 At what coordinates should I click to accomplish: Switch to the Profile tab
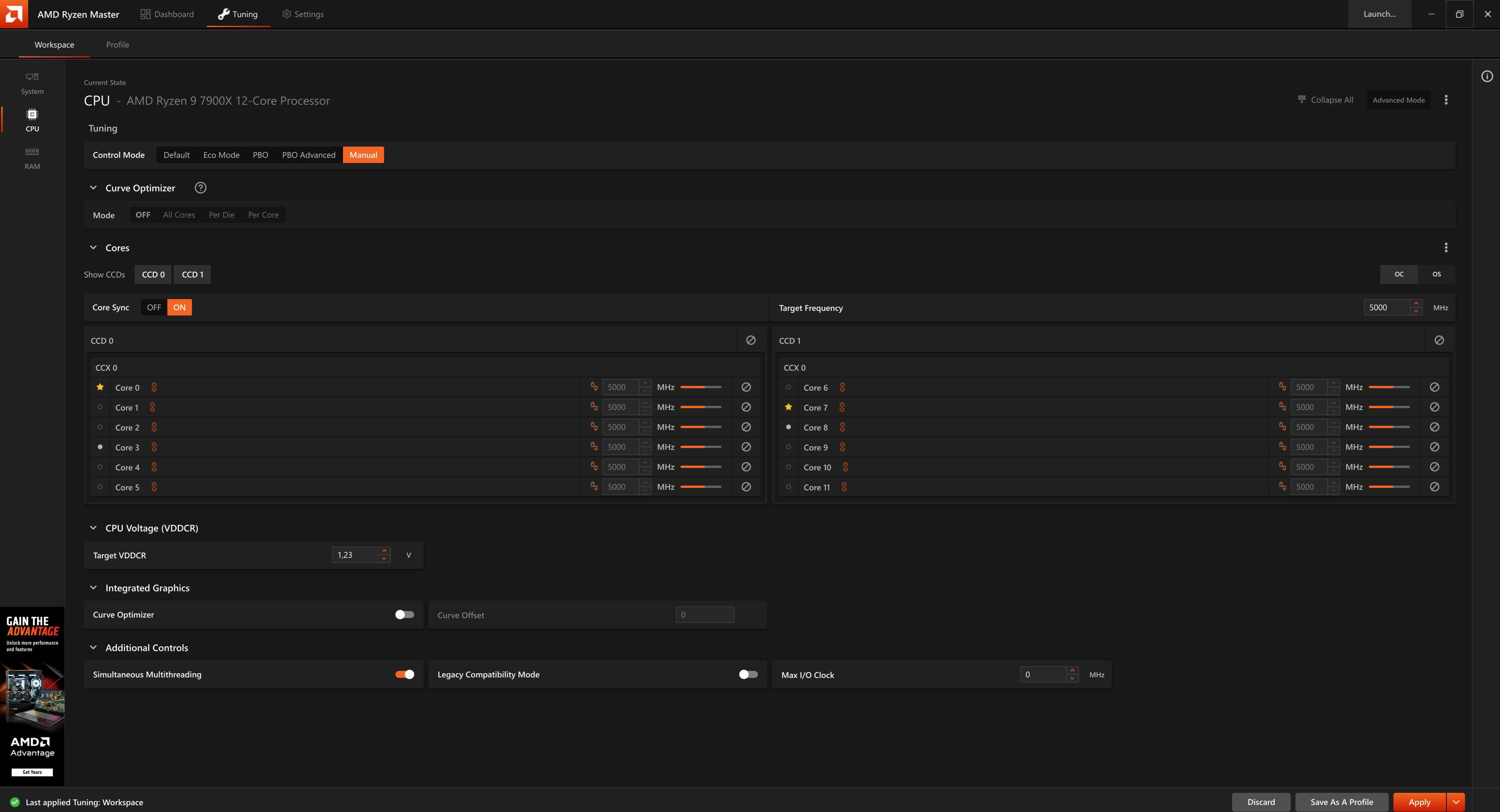pos(118,45)
